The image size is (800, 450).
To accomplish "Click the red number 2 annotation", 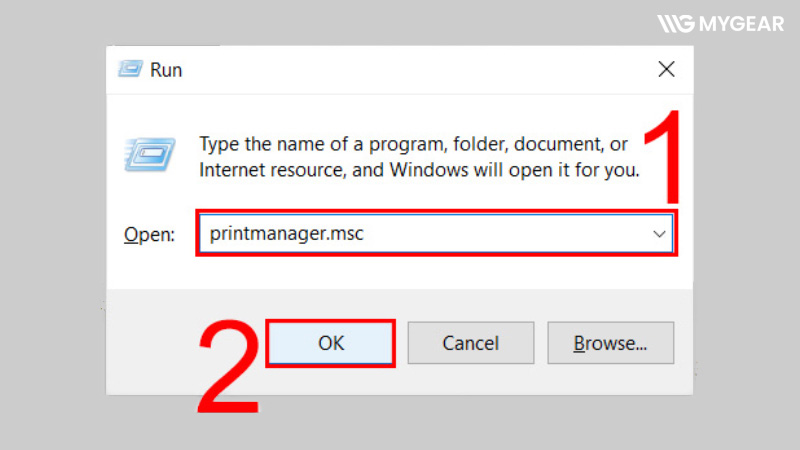I will [x=228, y=368].
